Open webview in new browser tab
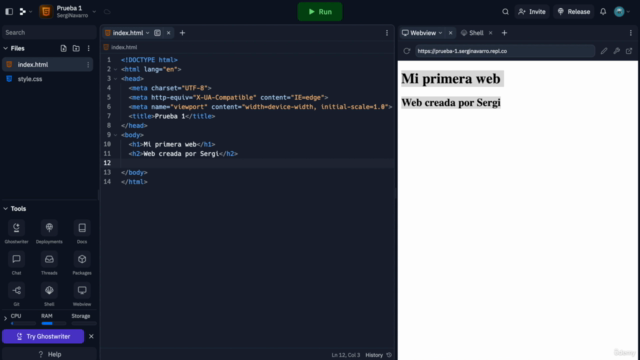Viewport: 640px width, 360px height. tap(629, 51)
